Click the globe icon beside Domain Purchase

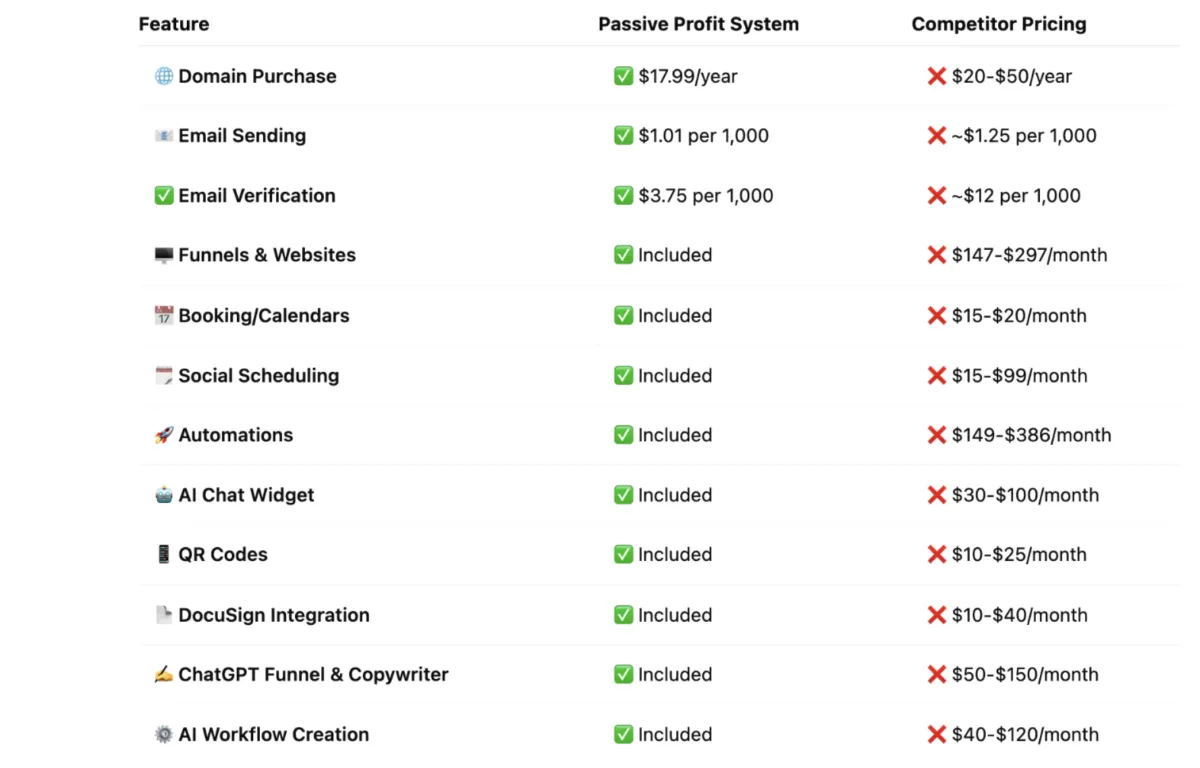click(164, 76)
